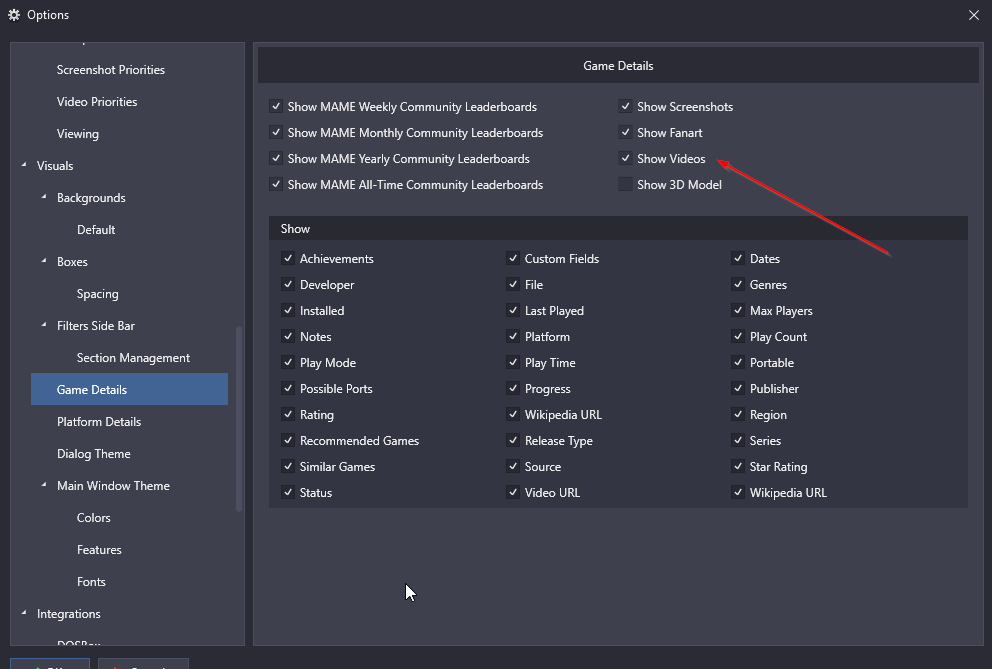This screenshot has height=669, width=992.
Task: Toggle Show MAME Weekly Community Leaderboards
Action: 276,107
